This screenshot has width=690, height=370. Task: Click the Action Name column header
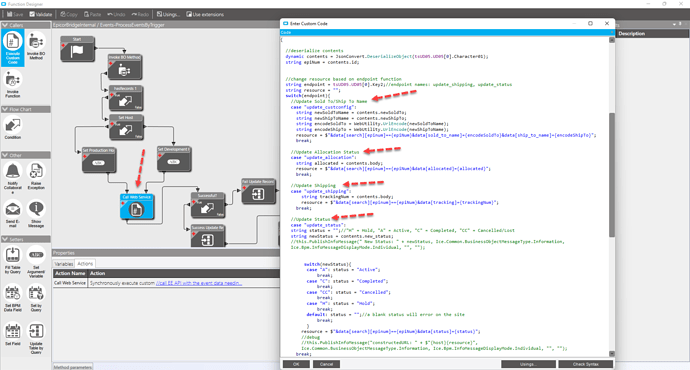(70, 273)
